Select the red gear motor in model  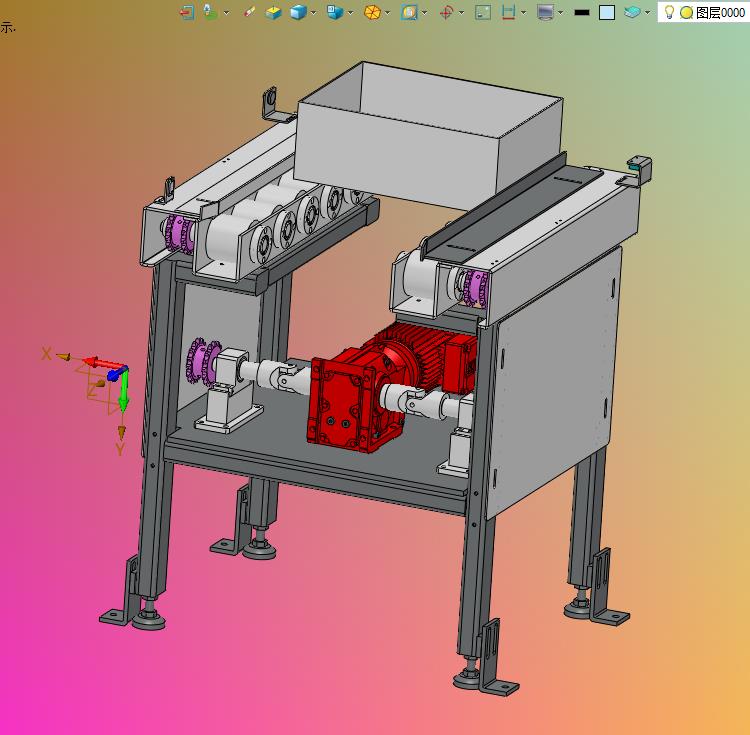point(392,387)
